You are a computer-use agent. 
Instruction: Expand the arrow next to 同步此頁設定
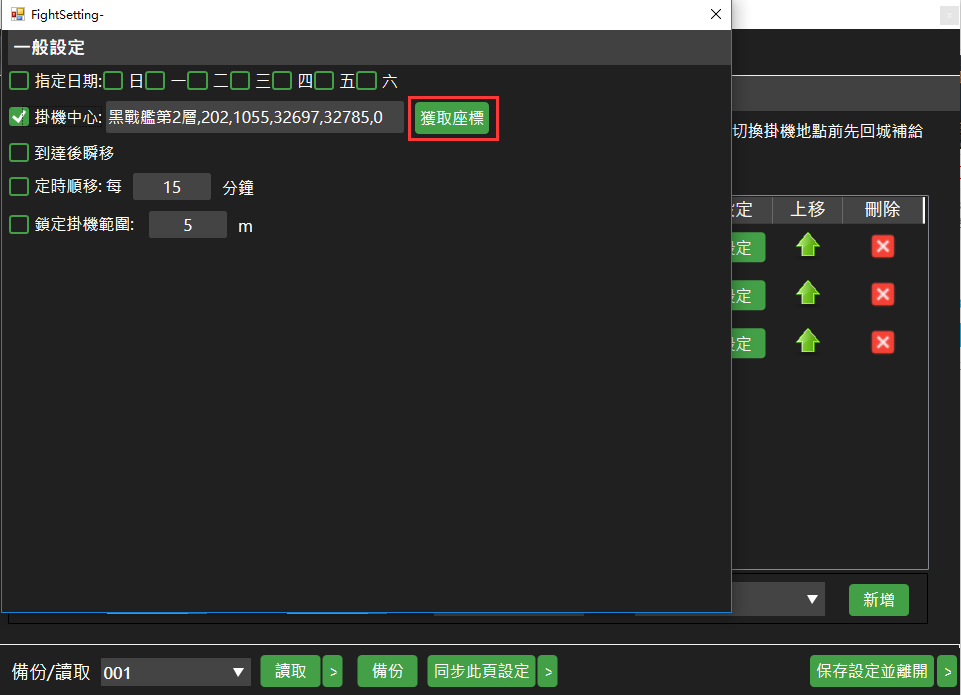547,672
